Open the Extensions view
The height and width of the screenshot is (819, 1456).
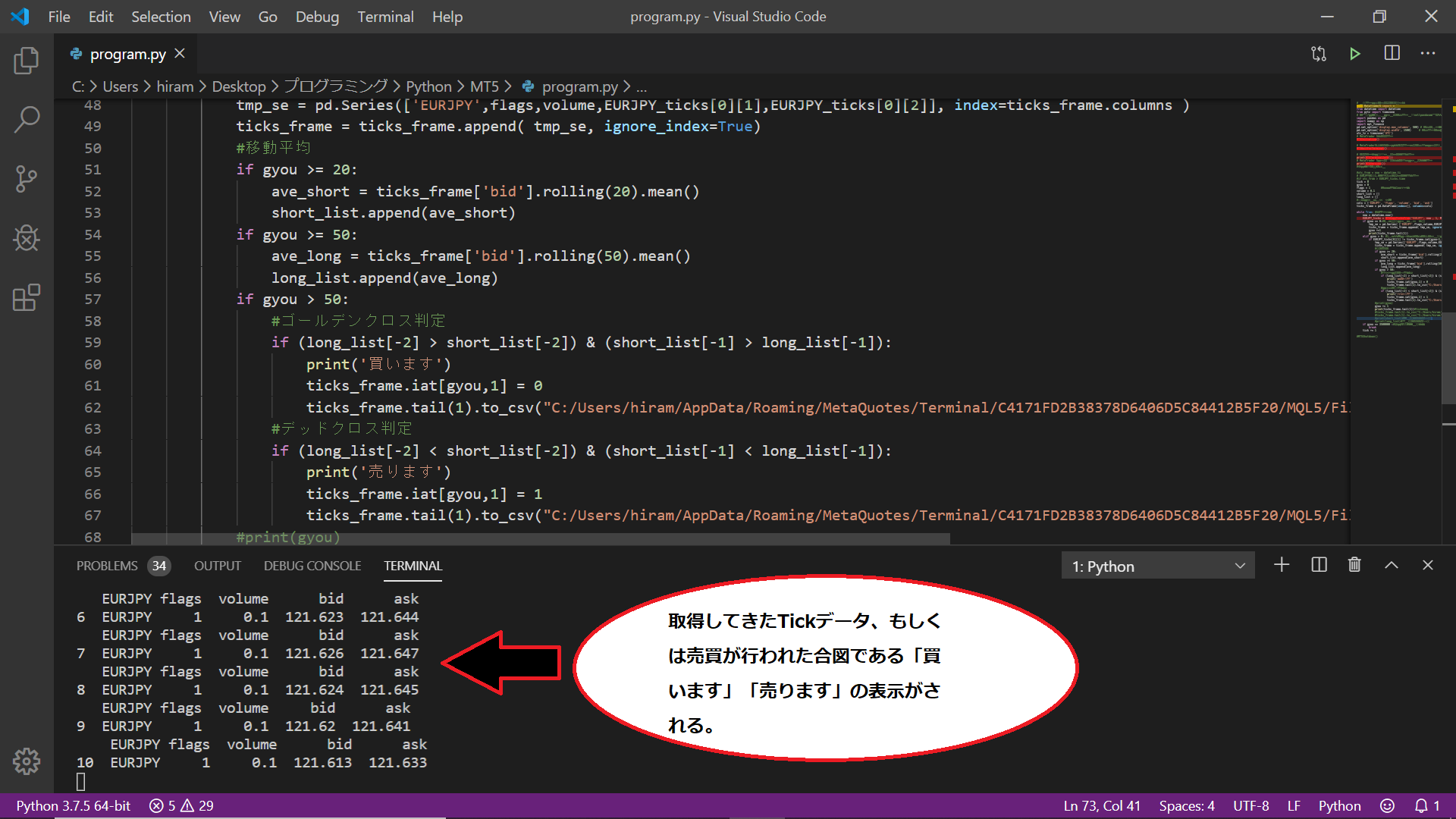(x=27, y=298)
